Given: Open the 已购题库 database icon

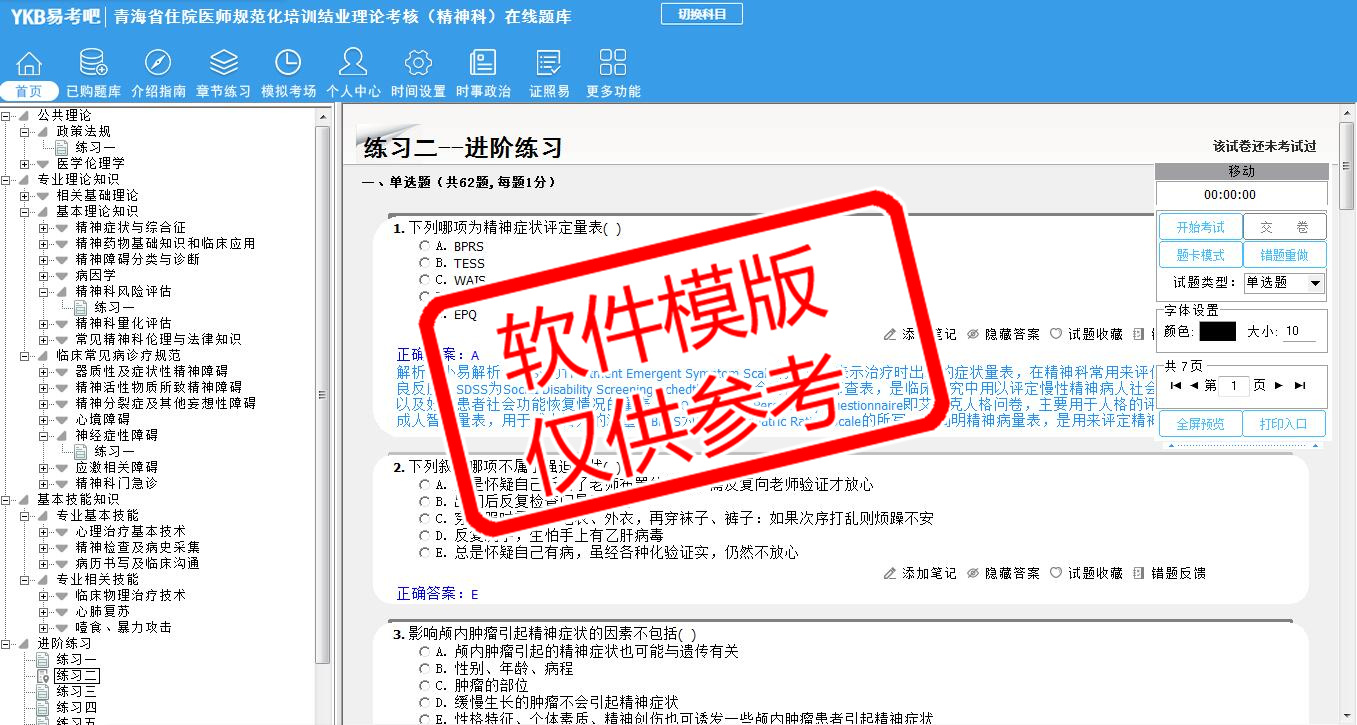Looking at the screenshot, I should (x=93, y=64).
